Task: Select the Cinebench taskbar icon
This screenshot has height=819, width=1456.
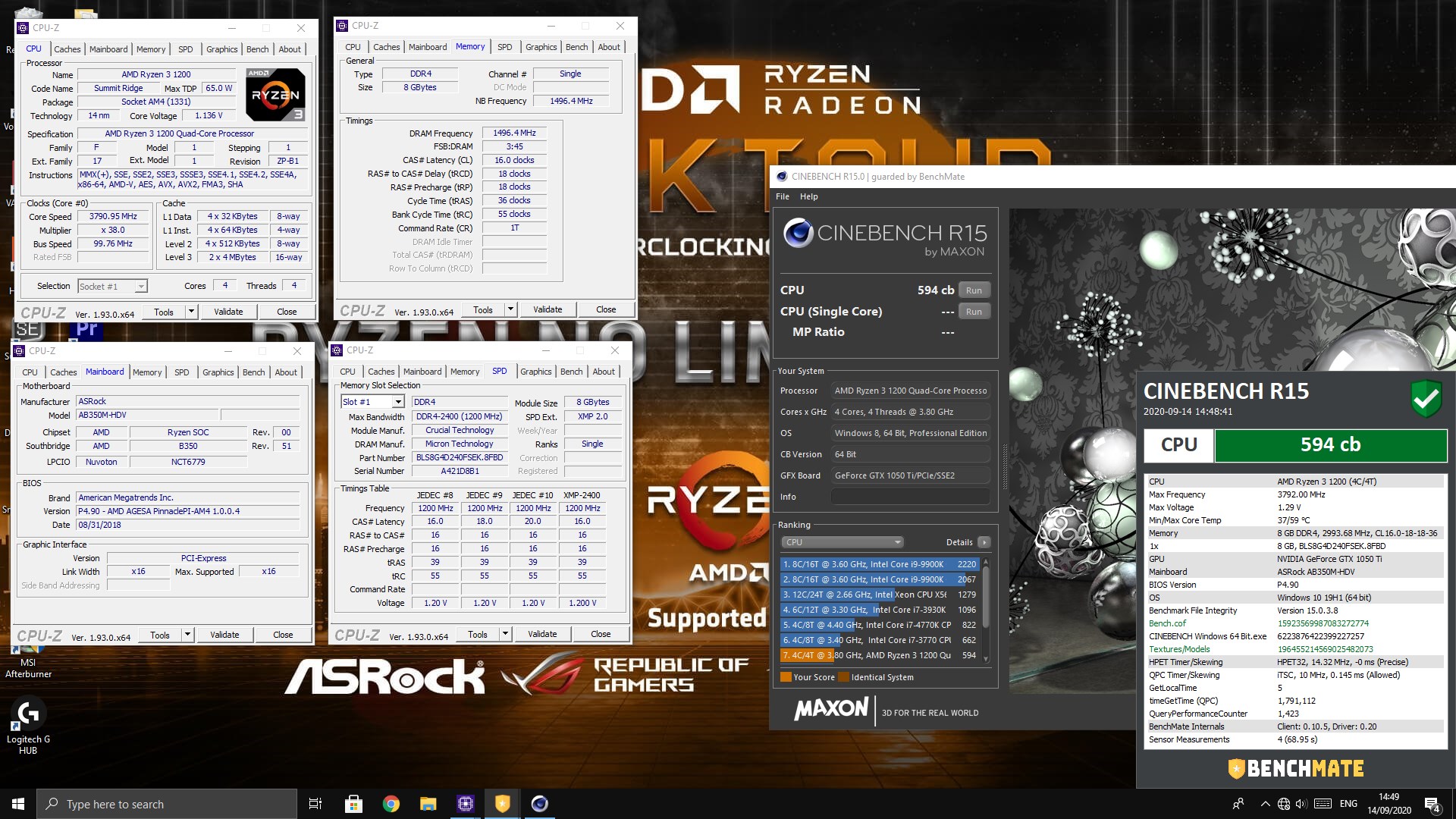Action: click(539, 804)
